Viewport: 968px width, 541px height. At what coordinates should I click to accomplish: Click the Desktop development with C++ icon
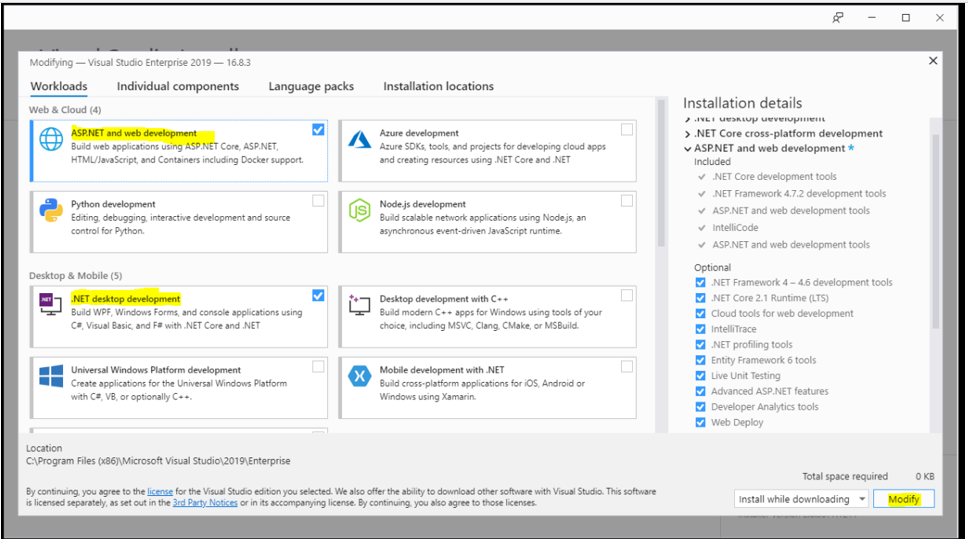tap(359, 304)
